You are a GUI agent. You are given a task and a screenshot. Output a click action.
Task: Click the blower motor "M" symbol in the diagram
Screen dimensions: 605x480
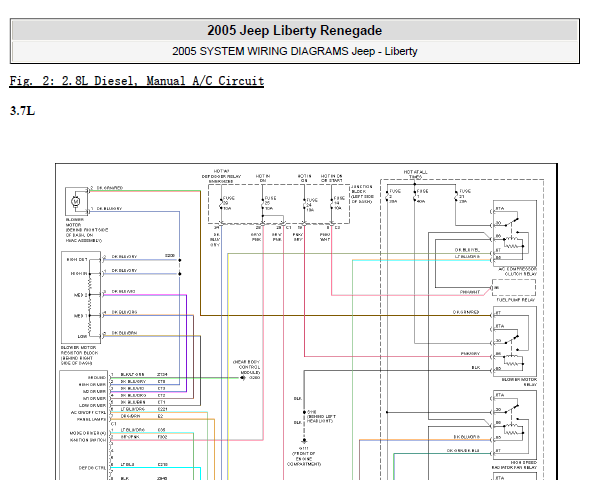[76, 201]
